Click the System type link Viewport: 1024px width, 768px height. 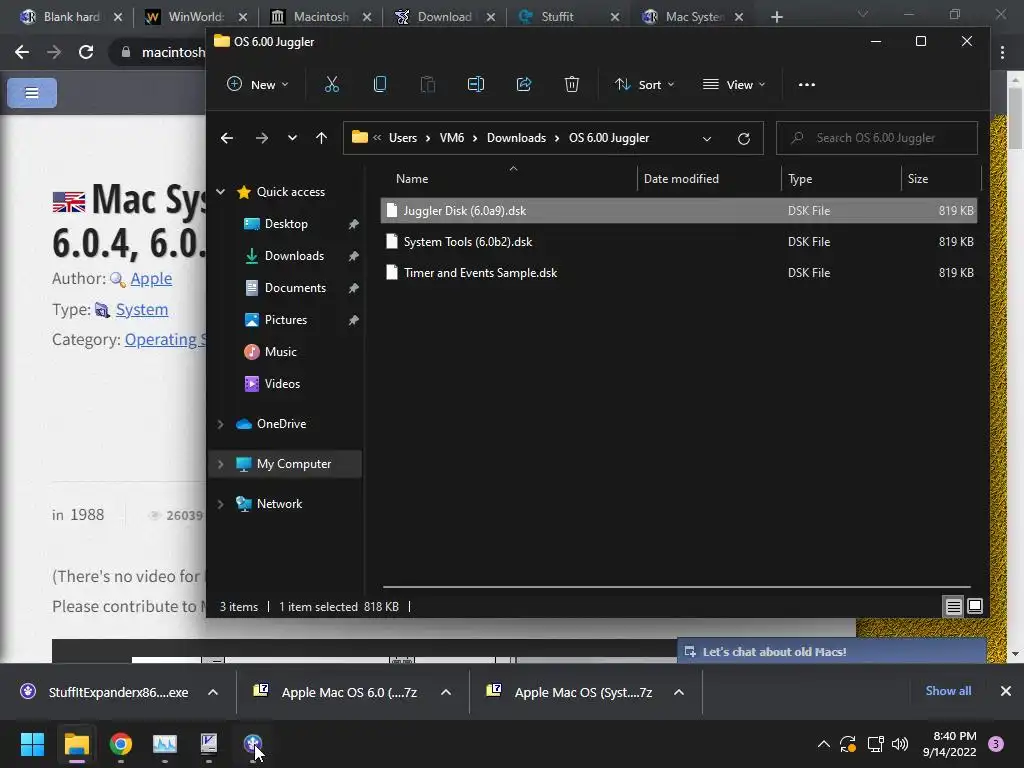(x=142, y=310)
